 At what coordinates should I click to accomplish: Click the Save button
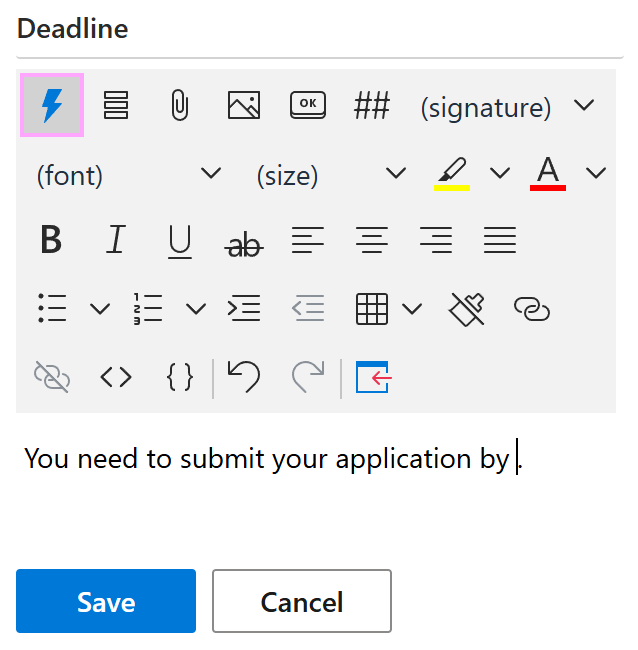pyautogui.click(x=106, y=601)
